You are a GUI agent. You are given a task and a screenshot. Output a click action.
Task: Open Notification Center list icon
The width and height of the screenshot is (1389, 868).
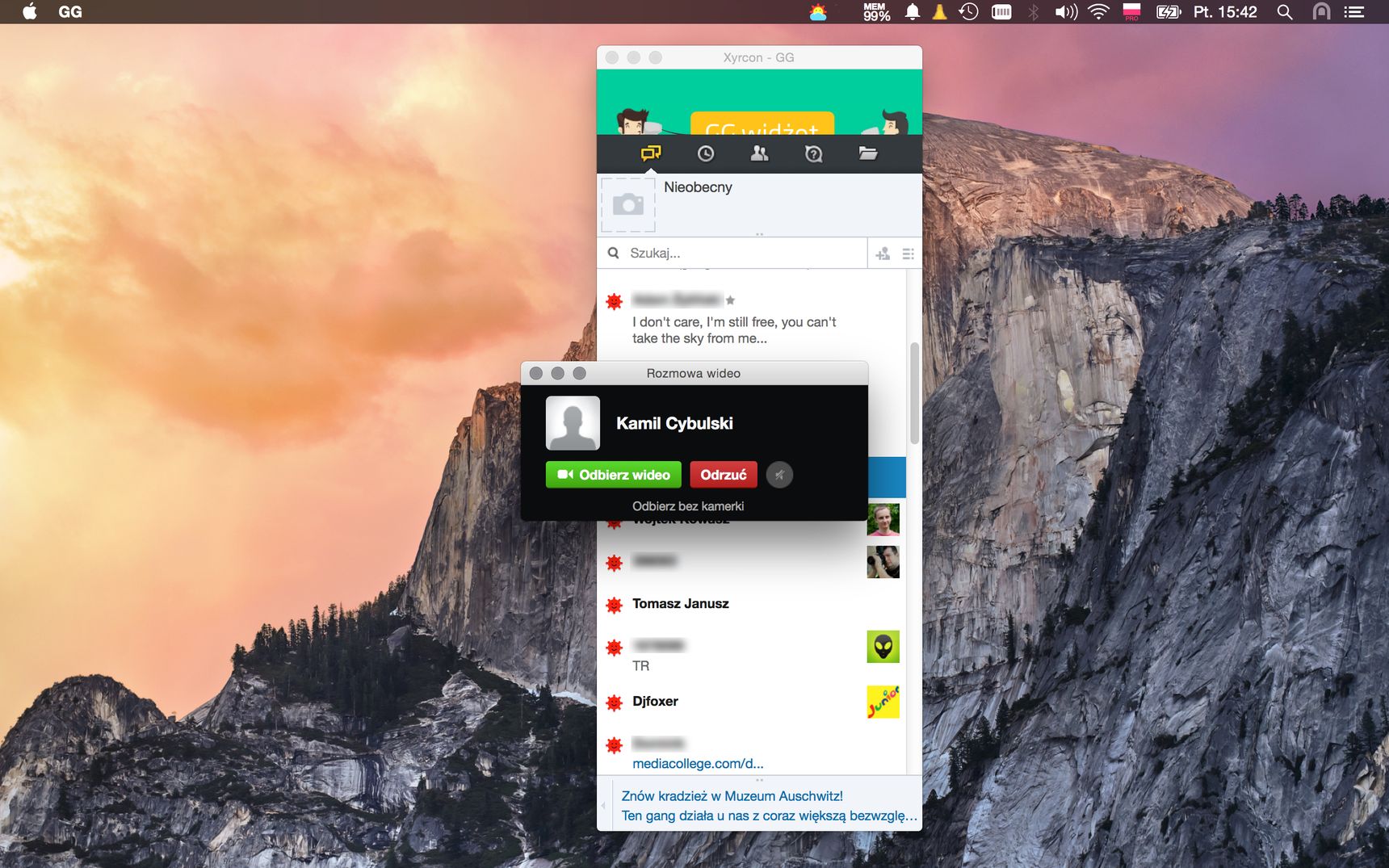[1354, 12]
